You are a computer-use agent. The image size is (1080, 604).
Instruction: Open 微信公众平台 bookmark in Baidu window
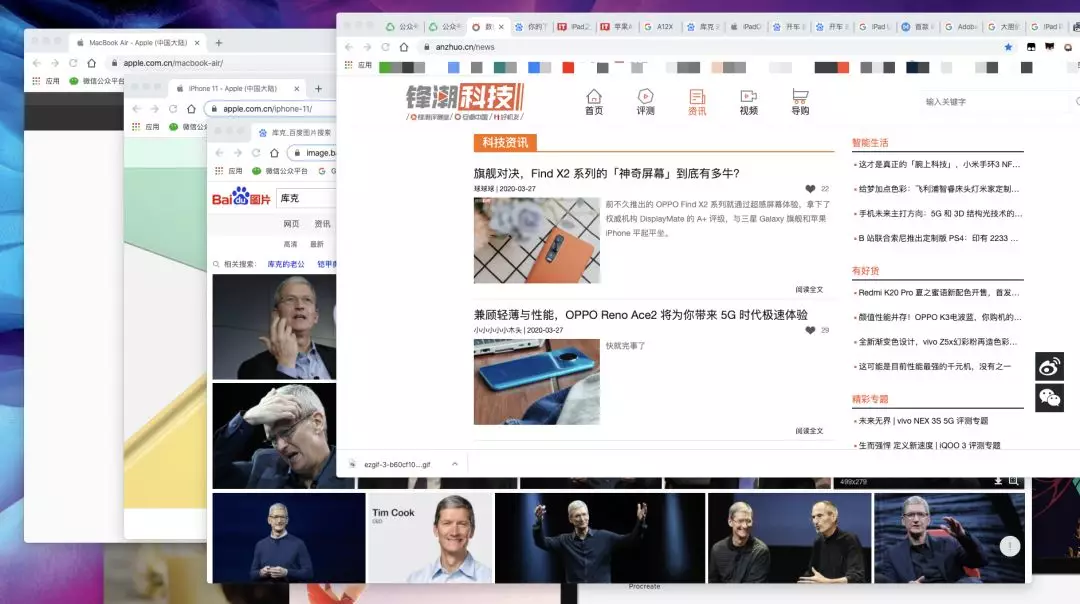(280, 171)
